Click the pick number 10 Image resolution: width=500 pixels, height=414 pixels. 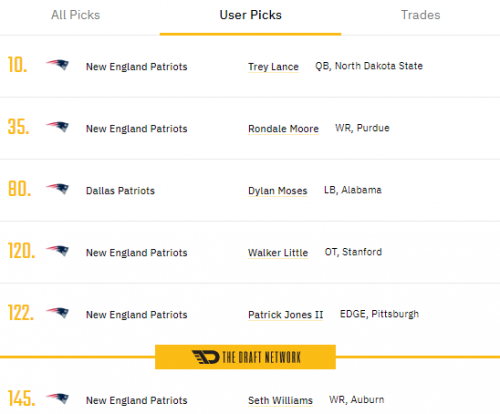[17, 65]
